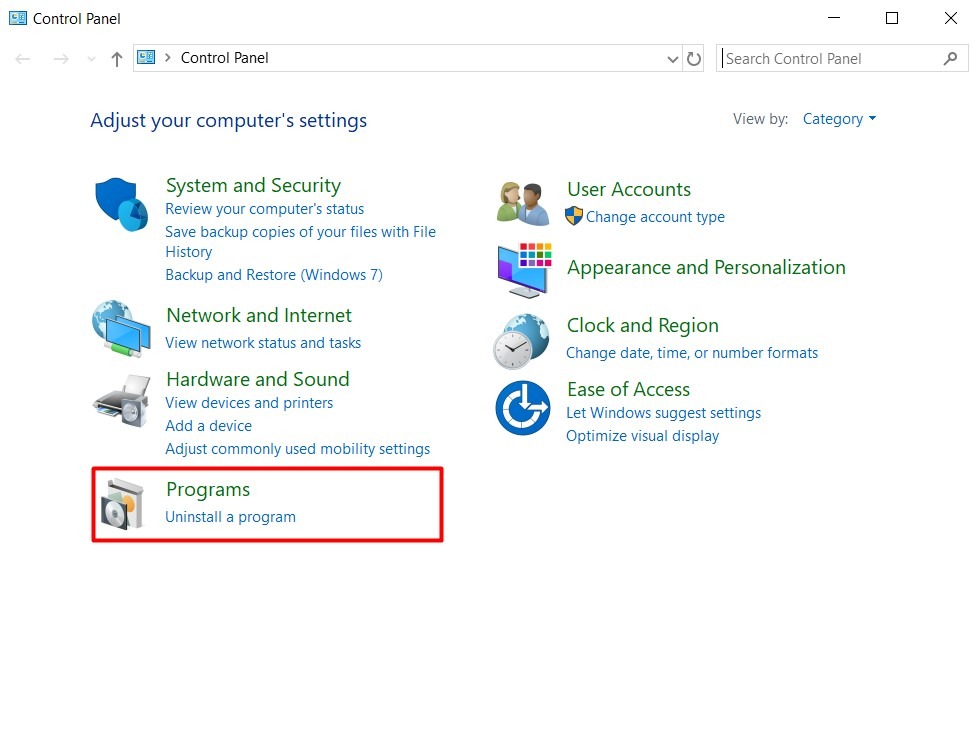This screenshot has width=980, height=738.
Task: Select Add a device link
Action: (209, 426)
